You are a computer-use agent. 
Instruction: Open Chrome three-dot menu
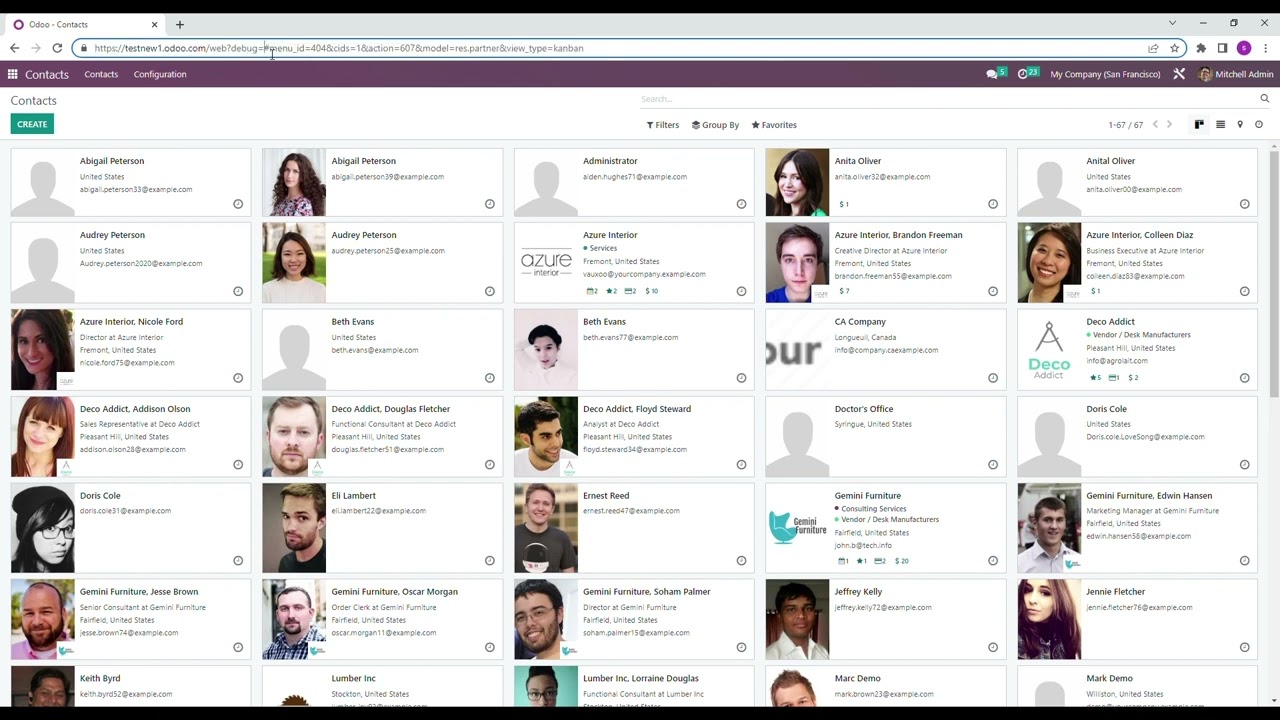(1265, 48)
